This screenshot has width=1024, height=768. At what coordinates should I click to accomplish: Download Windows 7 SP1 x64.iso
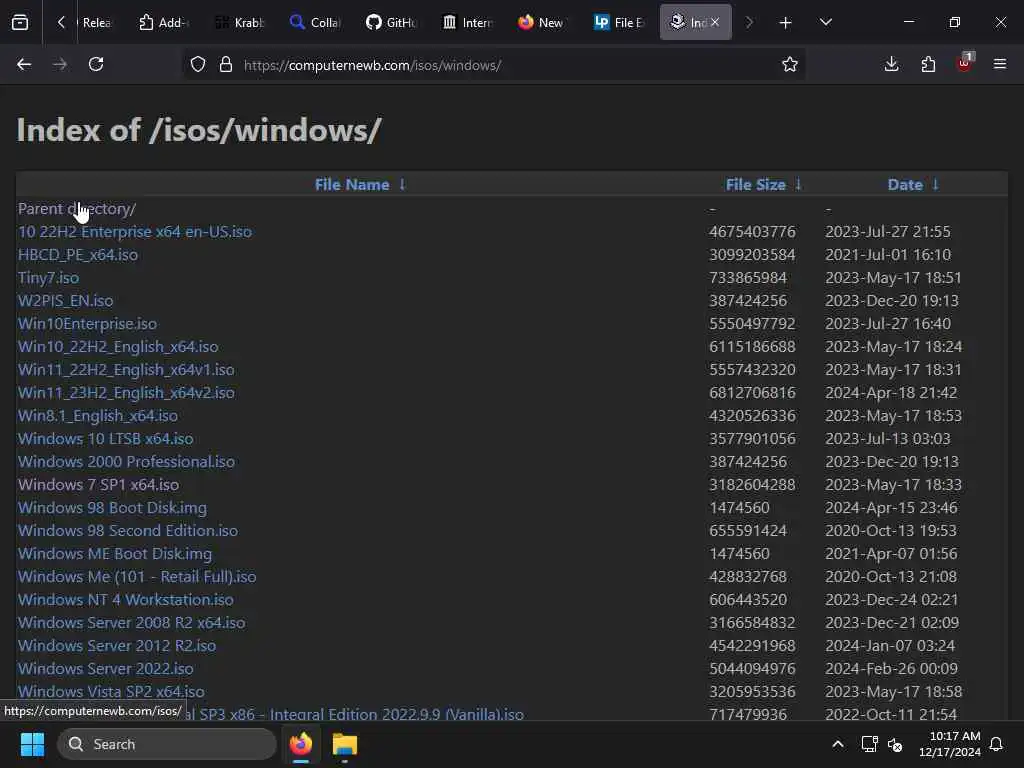[99, 485]
